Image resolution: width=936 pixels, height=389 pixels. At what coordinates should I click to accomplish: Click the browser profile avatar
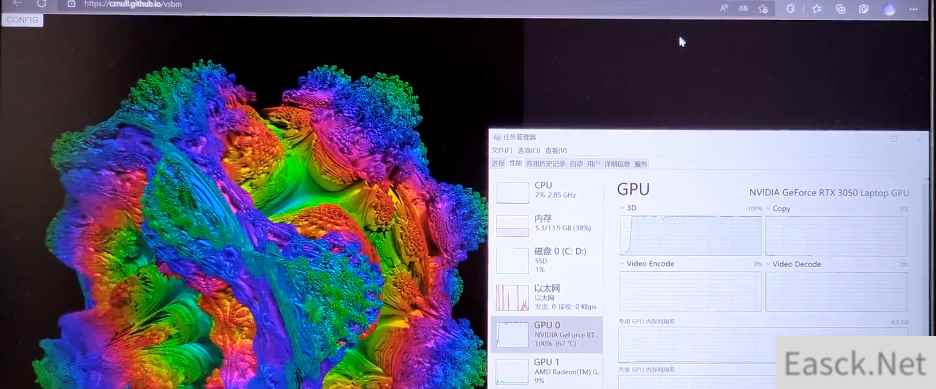tap(889, 9)
